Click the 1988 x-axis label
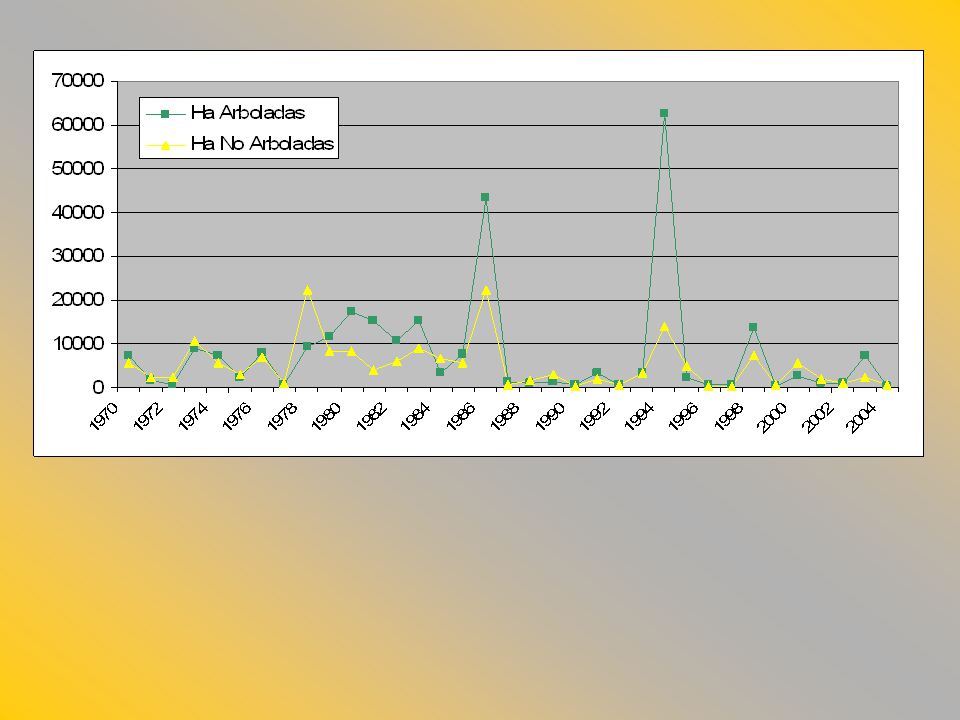The image size is (960, 720). click(505, 416)
